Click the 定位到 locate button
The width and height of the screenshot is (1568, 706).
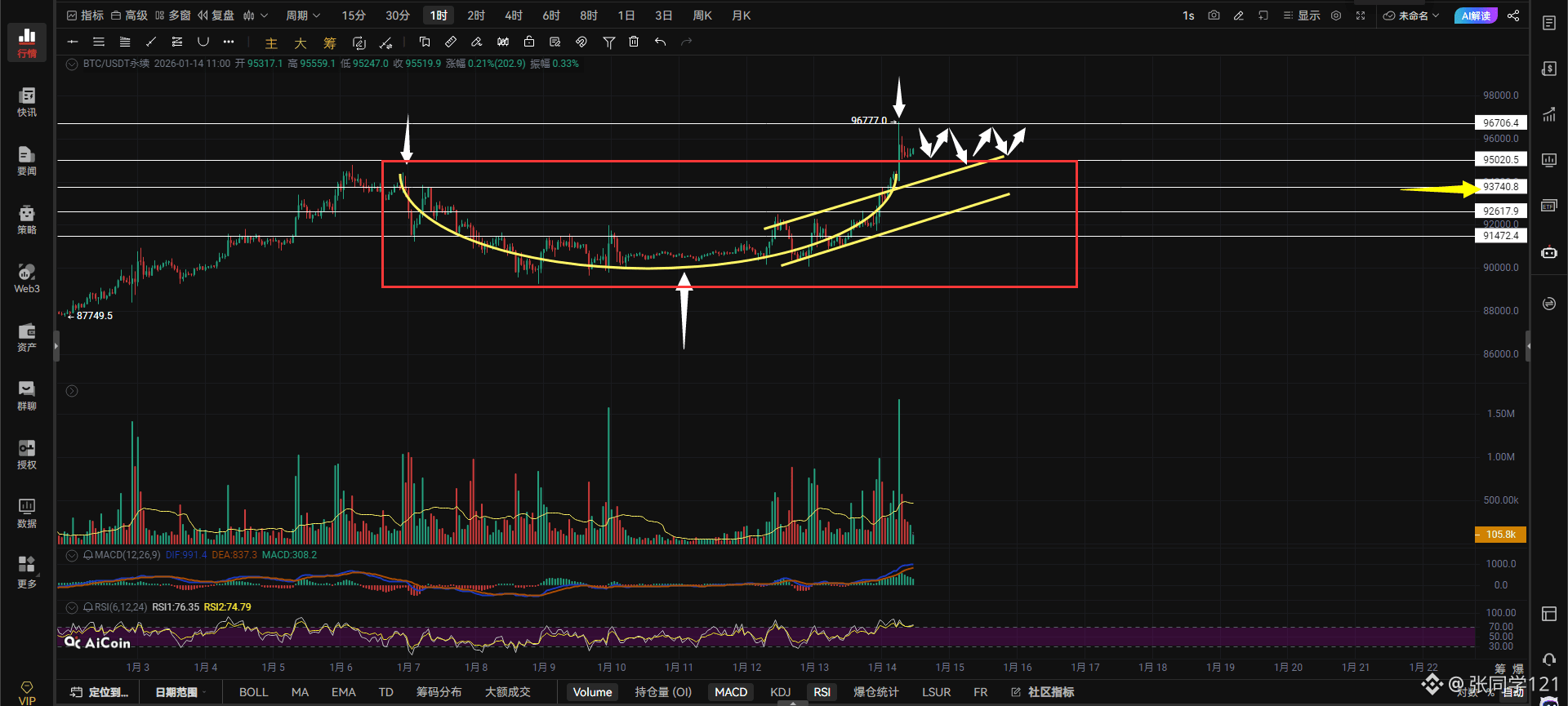coord(100,692)
